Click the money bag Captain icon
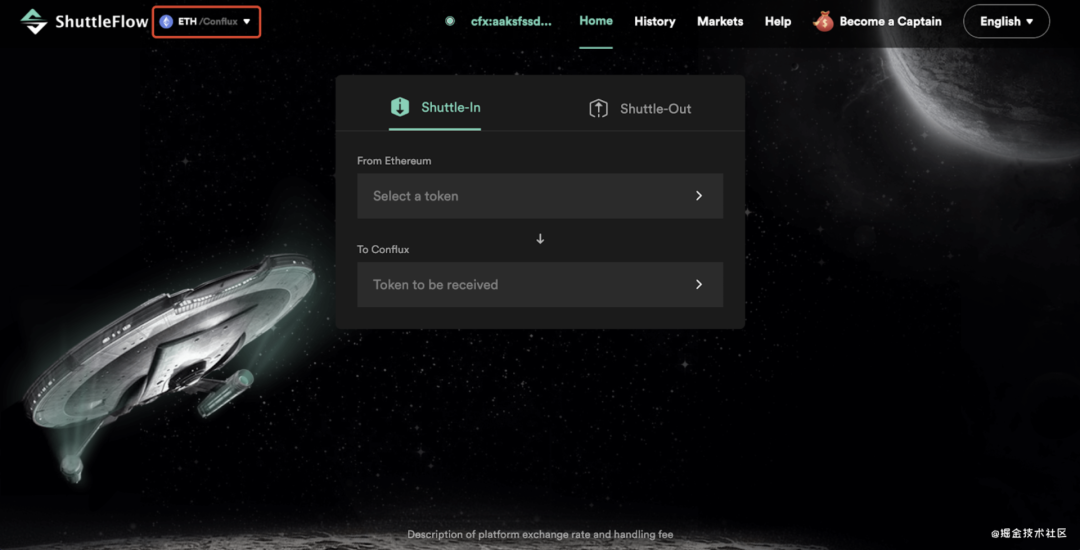The height and width of the screenshot is (550, 1080). click(x=822, y=21)
